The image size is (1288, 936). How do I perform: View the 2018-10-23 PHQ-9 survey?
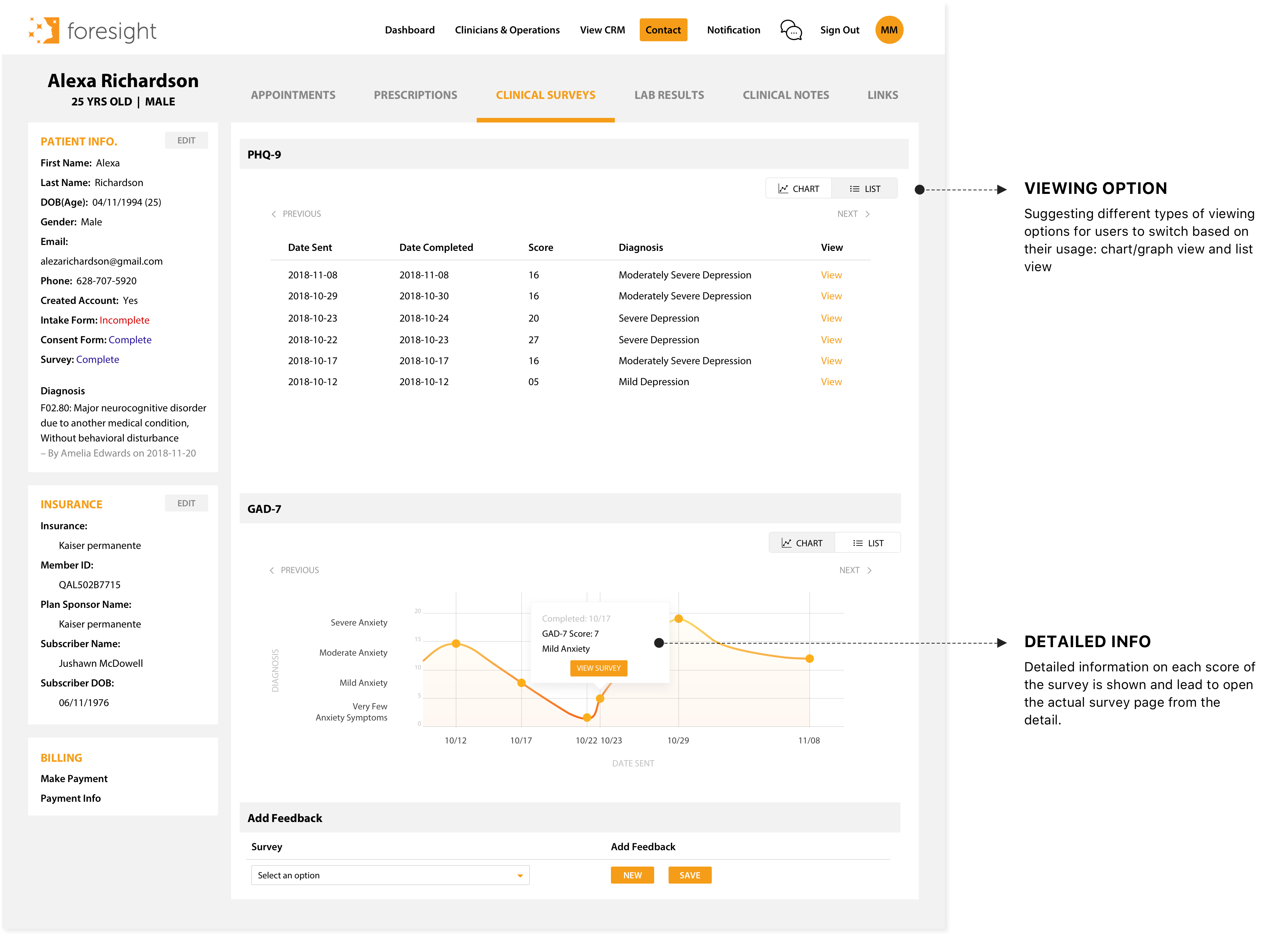point(831,318)
